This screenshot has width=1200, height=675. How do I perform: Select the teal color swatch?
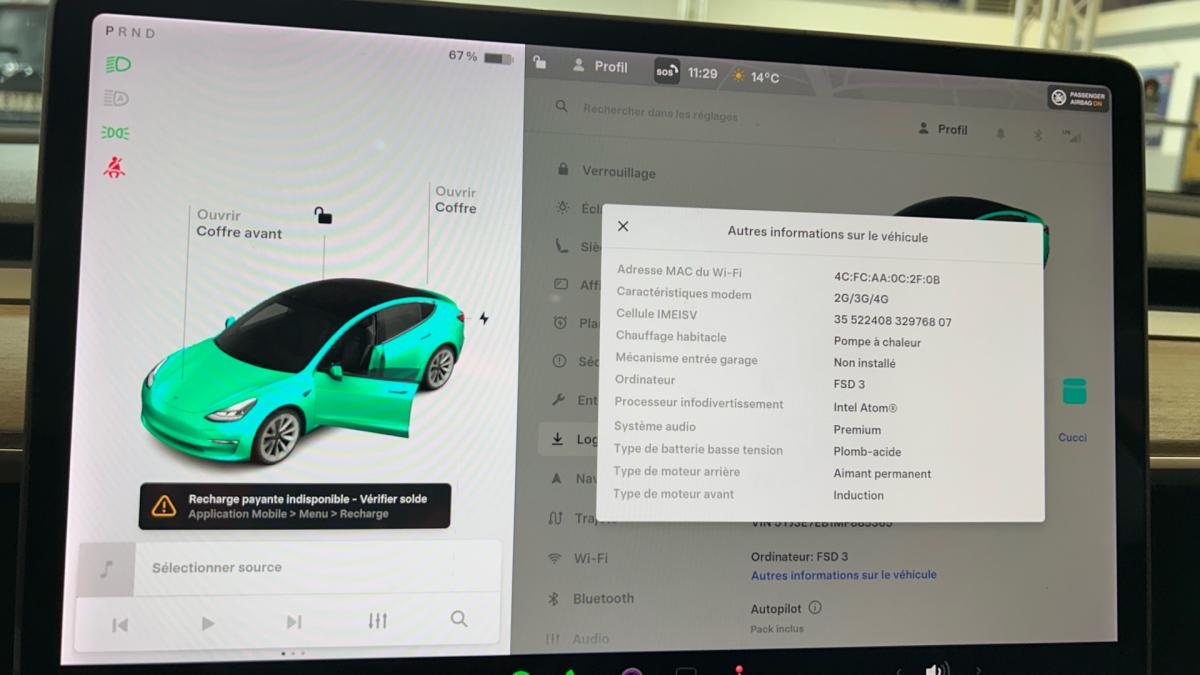coord(1074,391)
